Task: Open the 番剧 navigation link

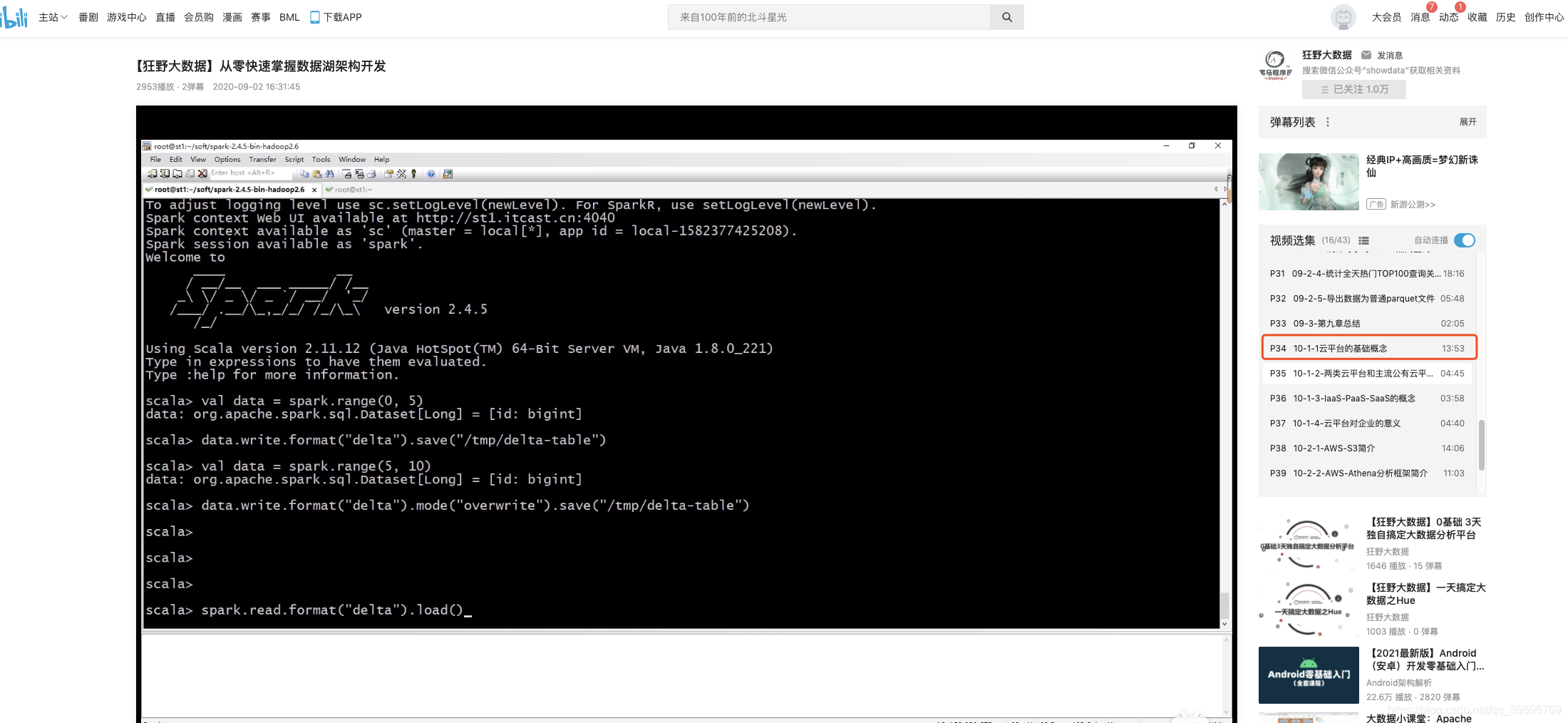Action: tap(88, 17)
